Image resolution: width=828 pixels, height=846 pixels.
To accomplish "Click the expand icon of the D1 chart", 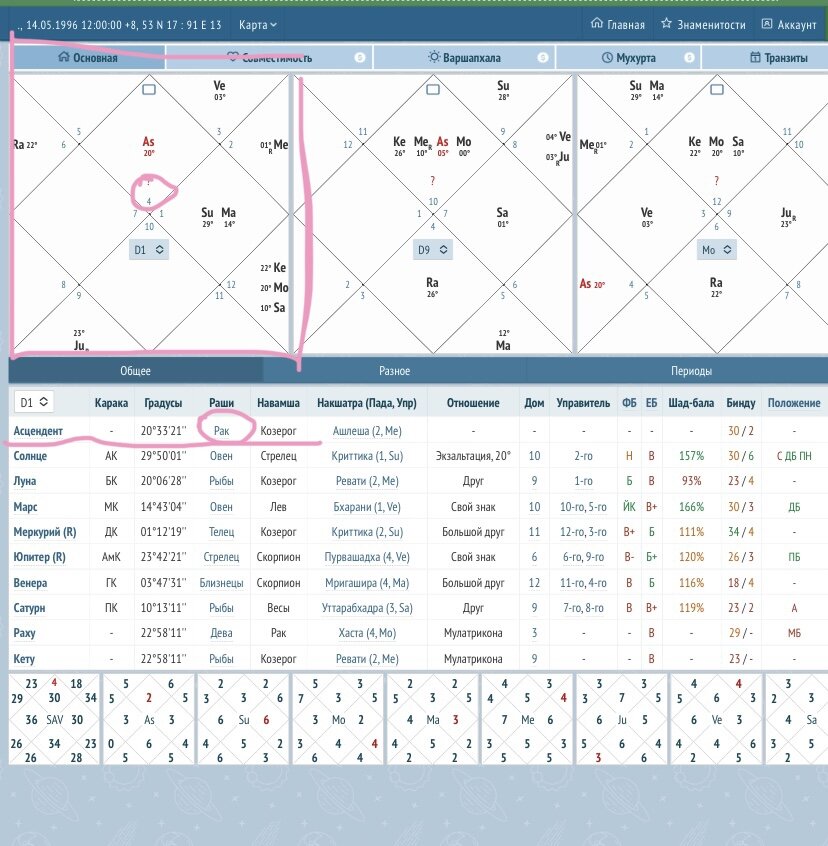I will 149,90.
